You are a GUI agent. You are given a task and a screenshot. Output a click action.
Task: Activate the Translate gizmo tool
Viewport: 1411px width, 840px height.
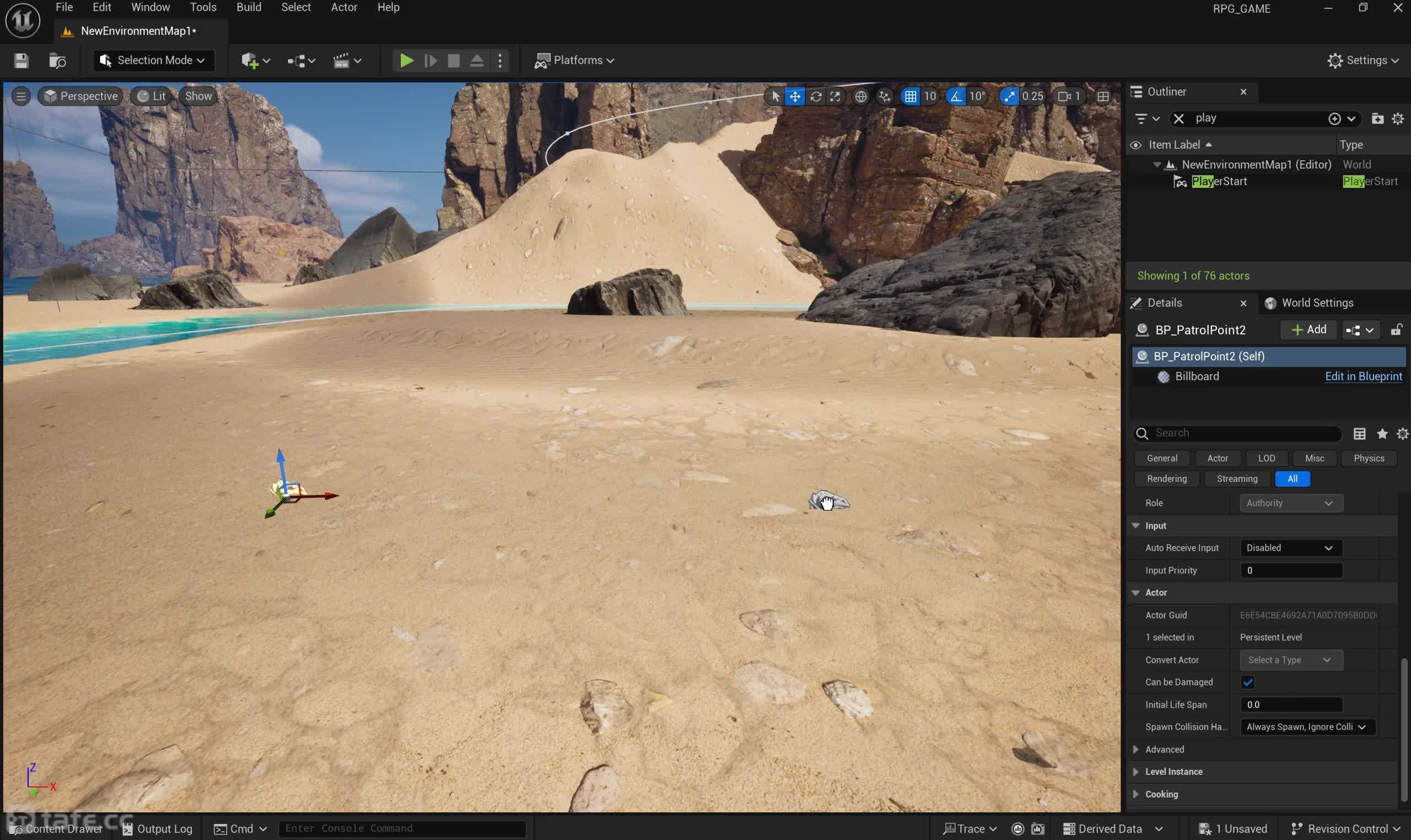(795, 96)
